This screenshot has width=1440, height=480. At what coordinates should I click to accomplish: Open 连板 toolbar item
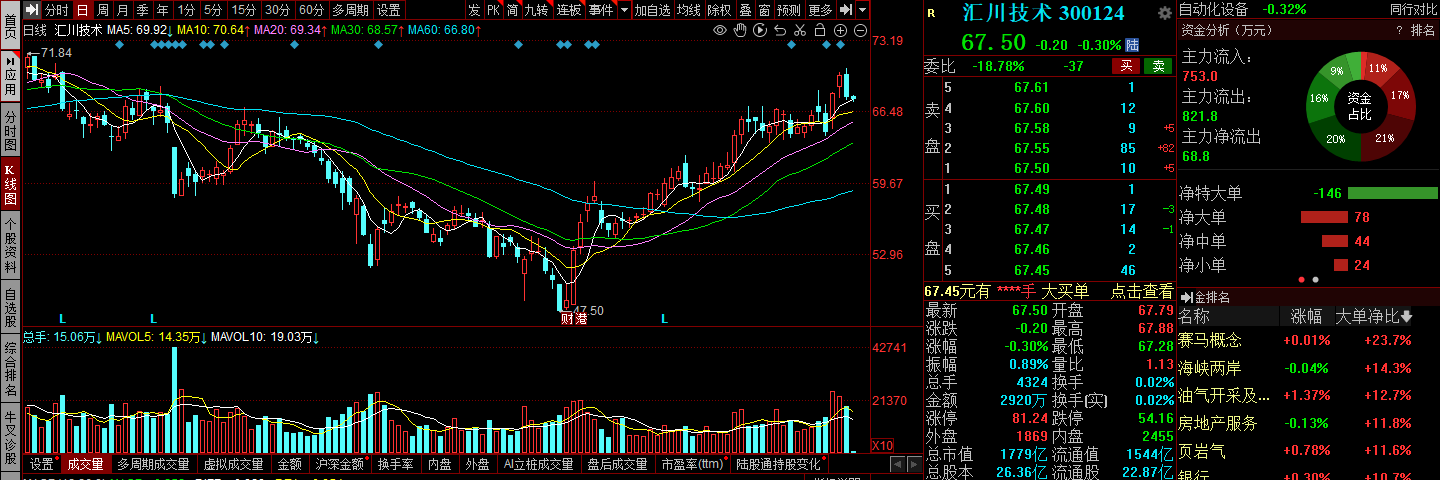pos(569,10)
